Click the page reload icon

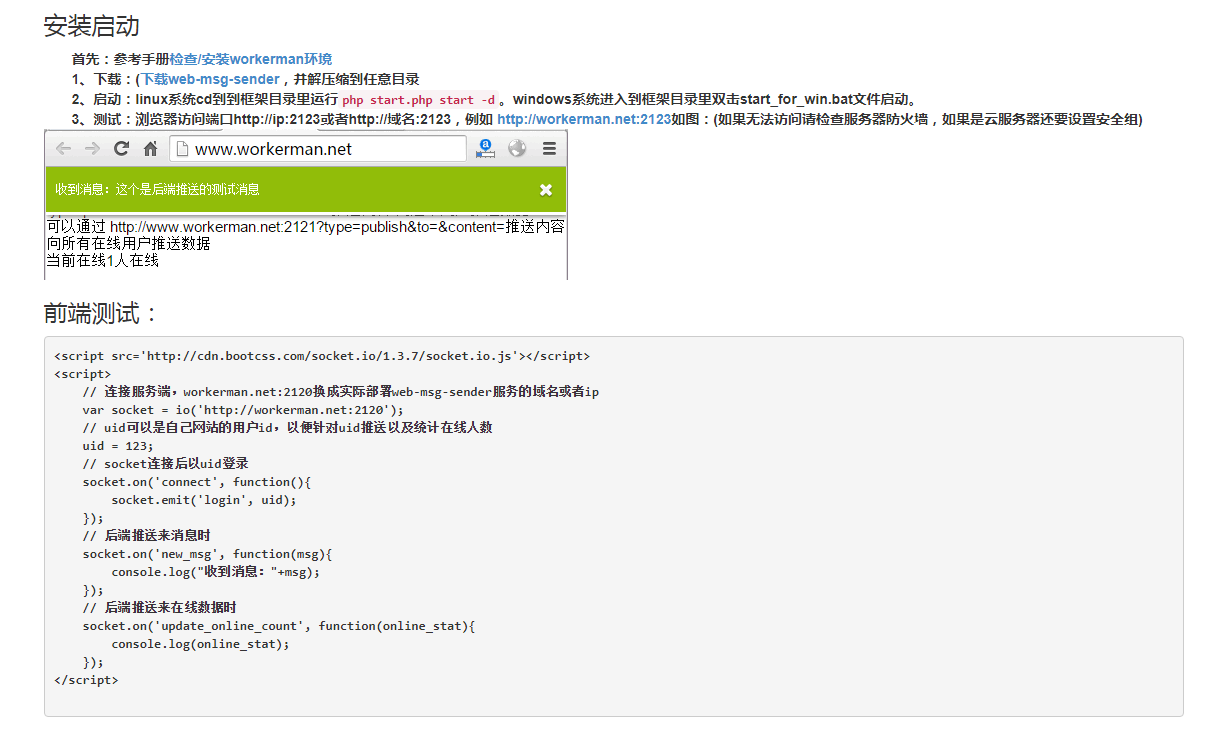click(x=121, y=148)
